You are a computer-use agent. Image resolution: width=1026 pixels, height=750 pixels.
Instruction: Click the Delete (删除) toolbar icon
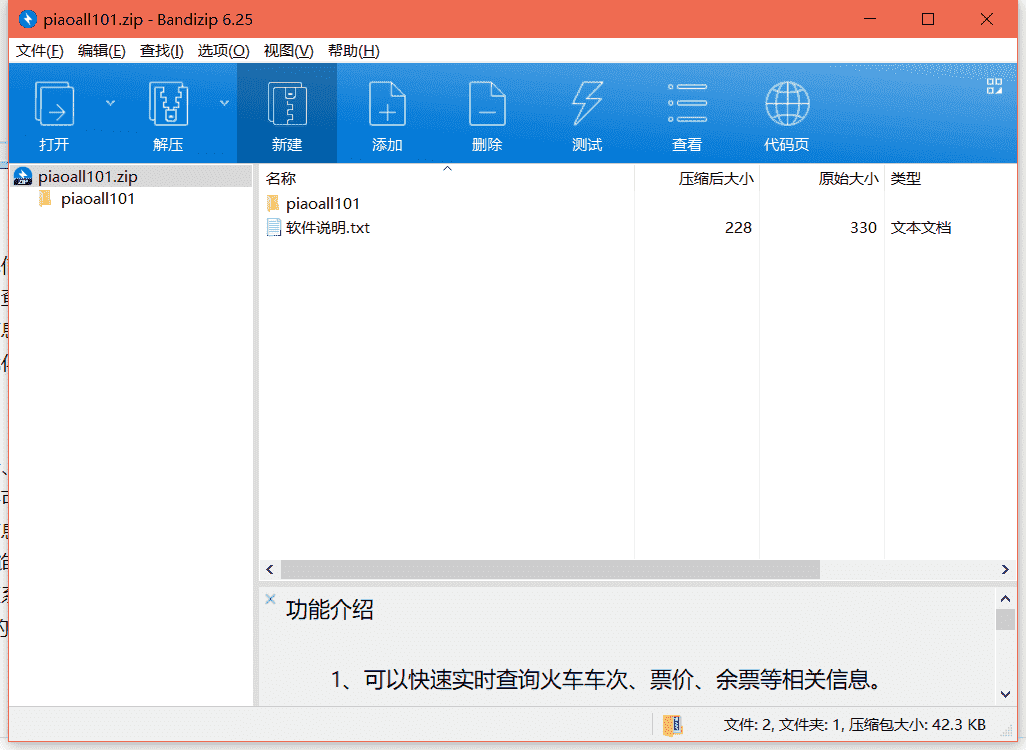(x=487, y=103)
